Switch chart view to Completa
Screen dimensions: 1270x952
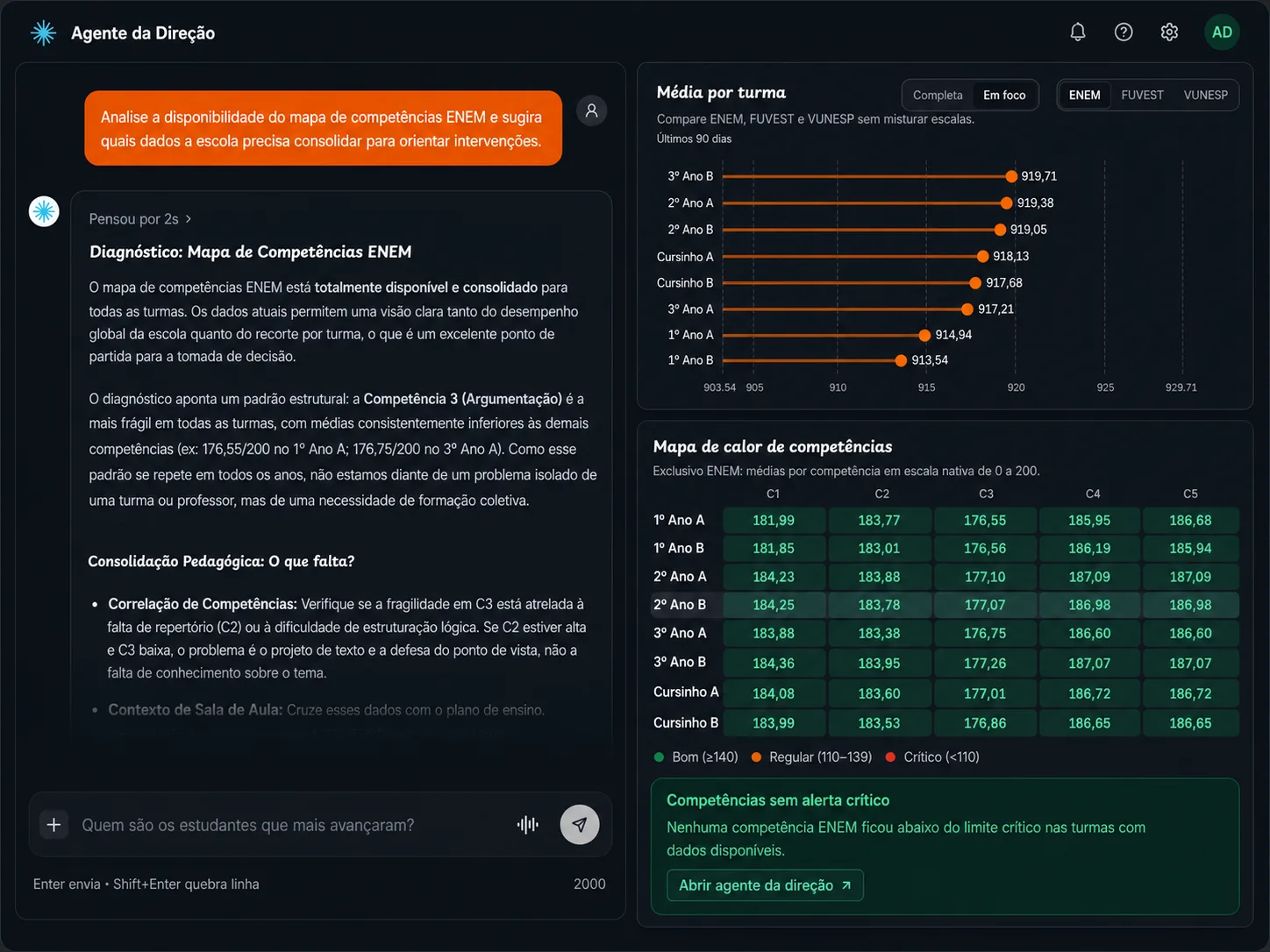click(938, 96)
